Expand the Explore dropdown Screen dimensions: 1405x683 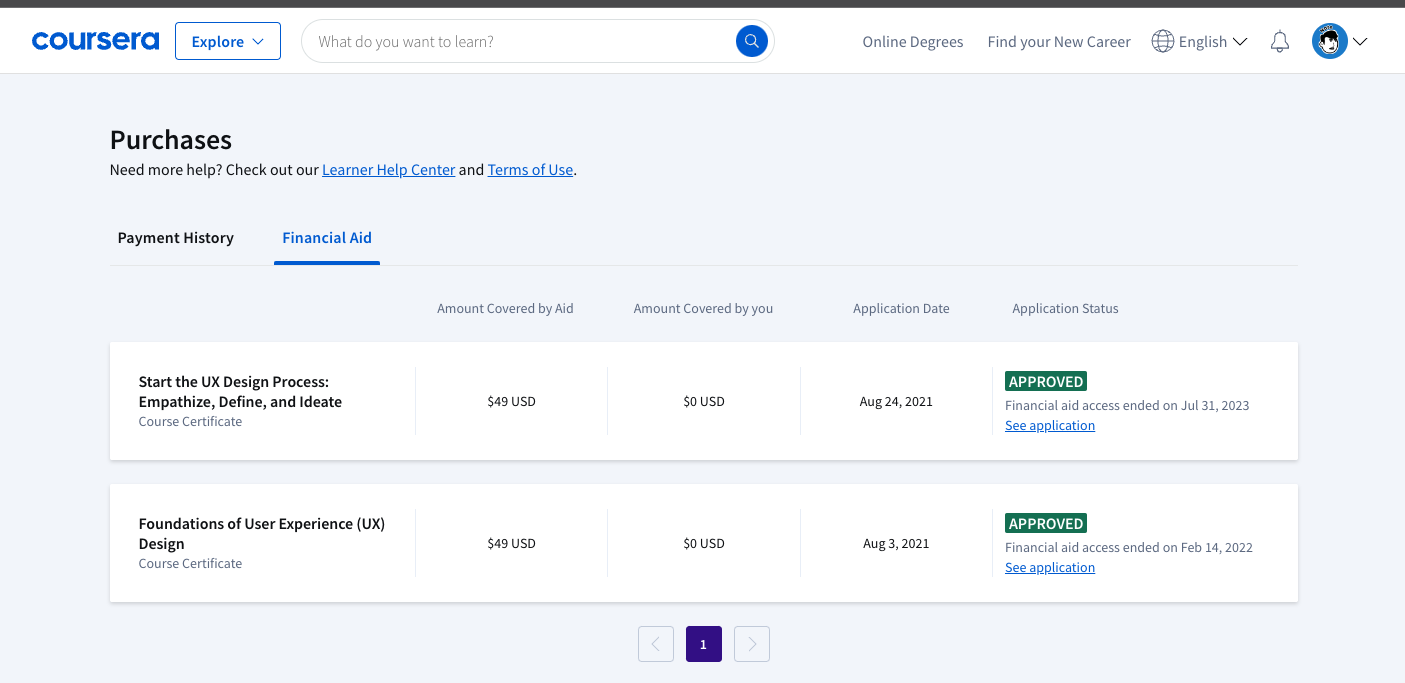click(228, 41)
